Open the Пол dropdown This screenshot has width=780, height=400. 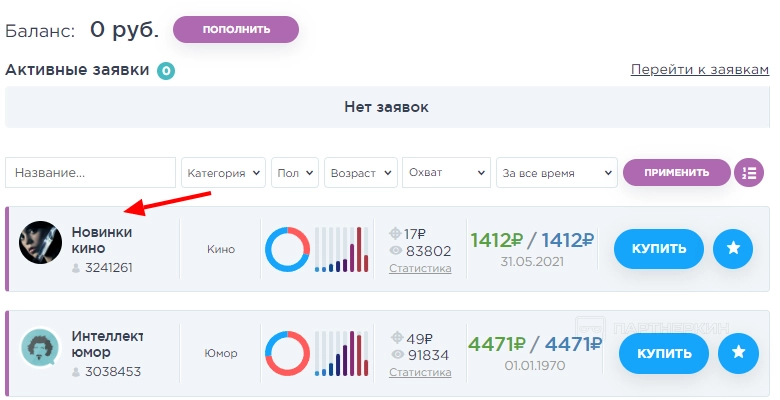(295, 173)
